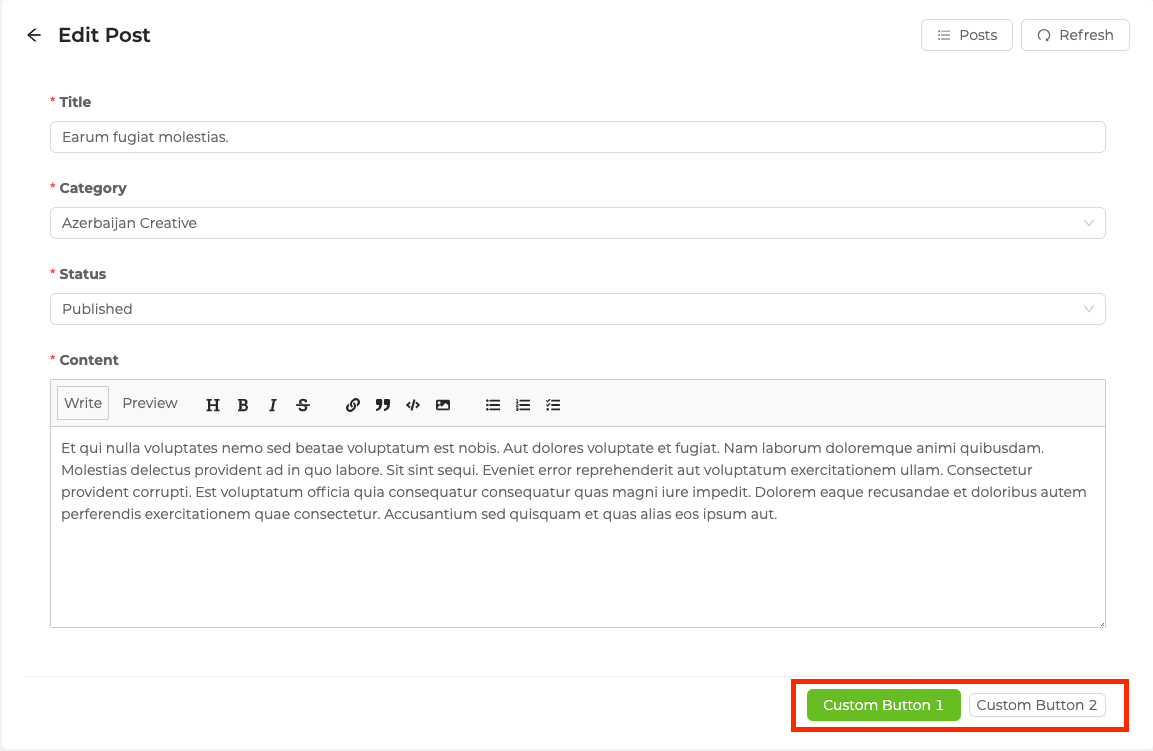The image size is (1153, 751).
Task: Insert a code snippet
Action: click(412, 404)
